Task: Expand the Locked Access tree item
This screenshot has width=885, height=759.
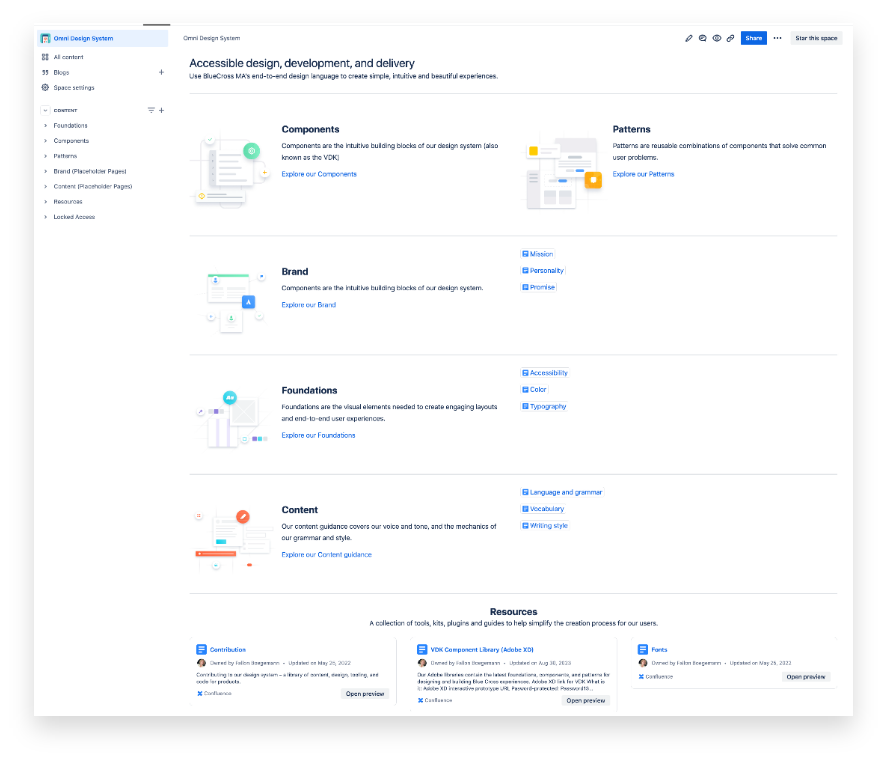Action: click(x=46, y=217)
